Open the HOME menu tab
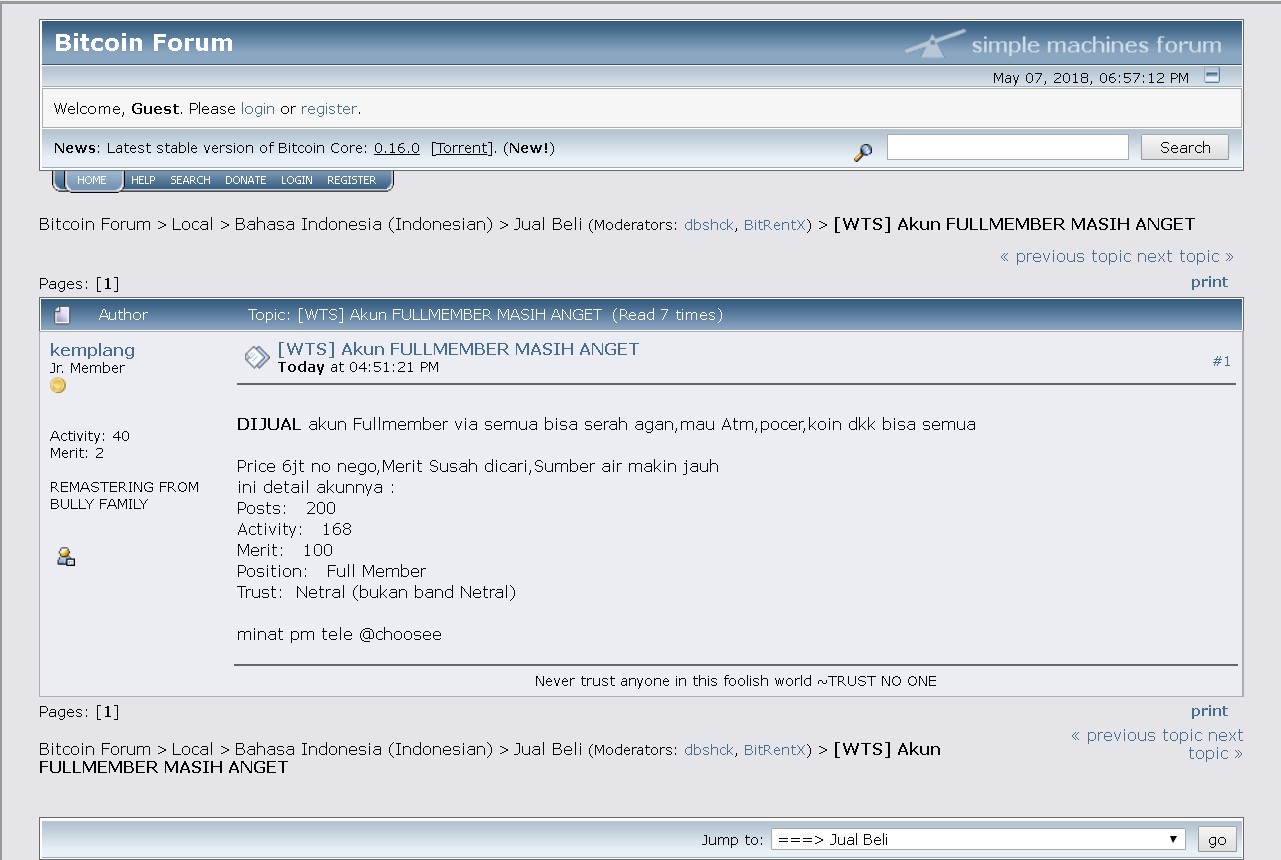Screen dimensions: 1281x860 [91, 180]
